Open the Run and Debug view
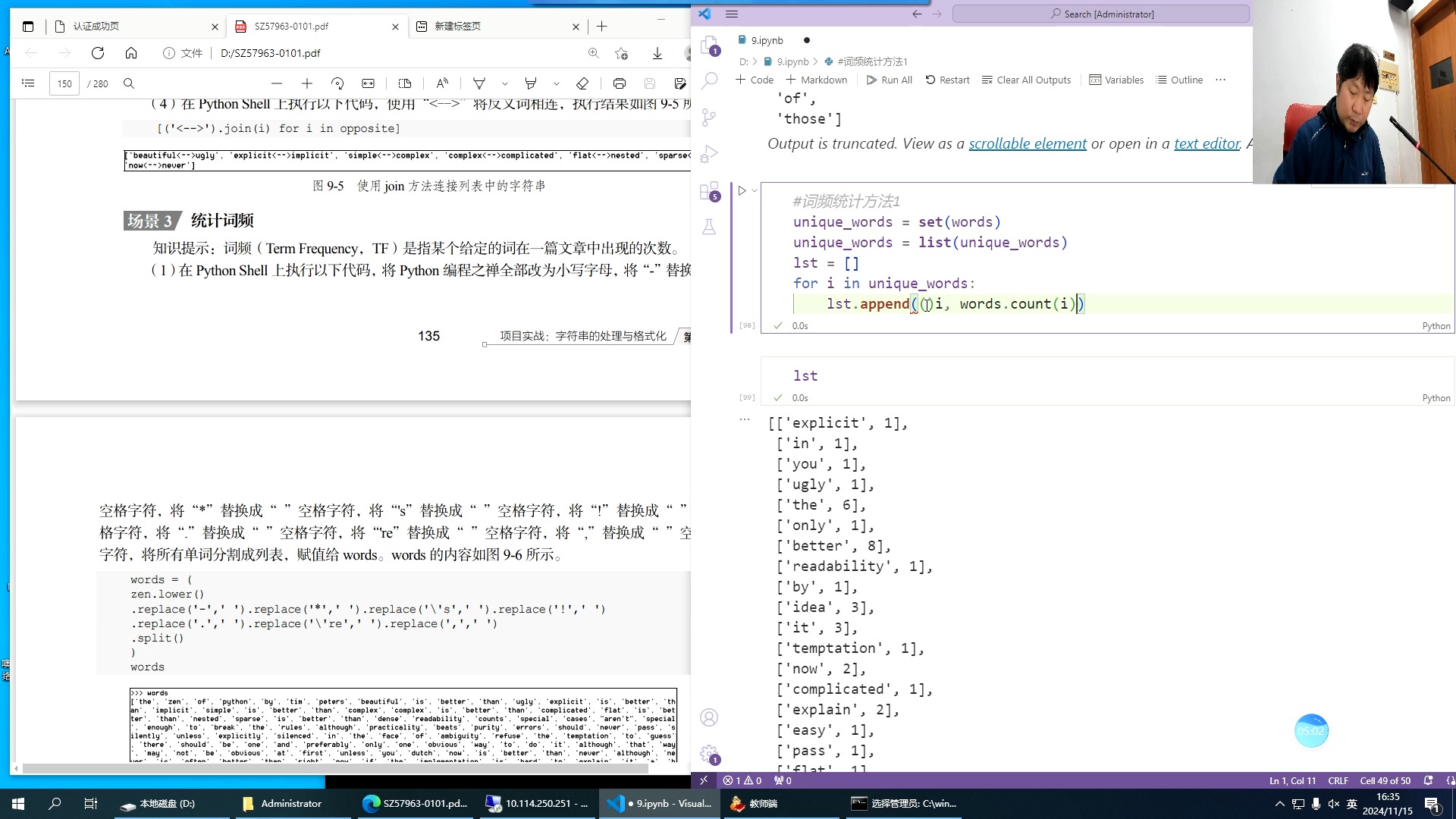 pyautogui.click(x=709, y=154)
